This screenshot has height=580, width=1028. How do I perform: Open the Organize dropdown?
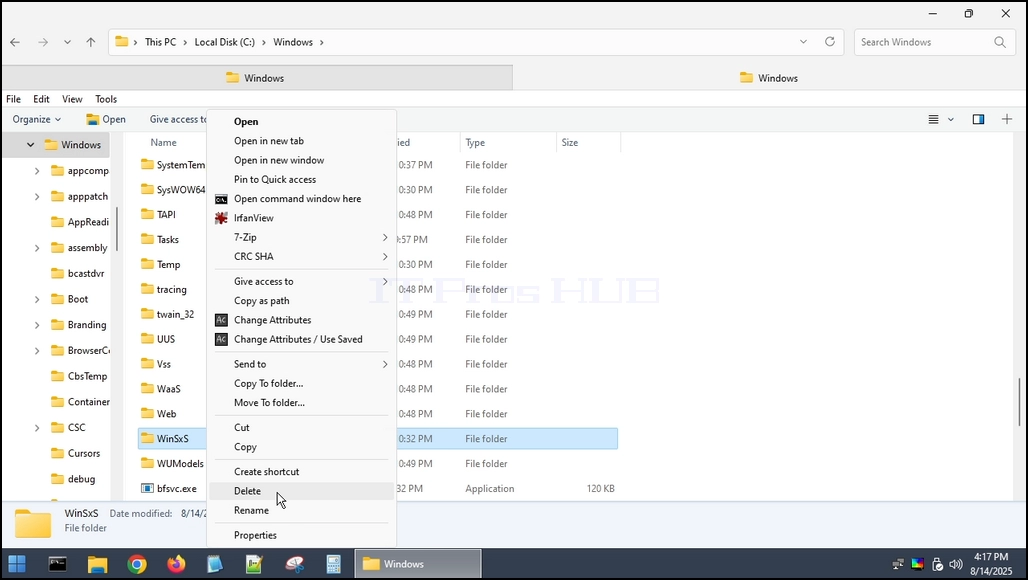tap(37, 119)
